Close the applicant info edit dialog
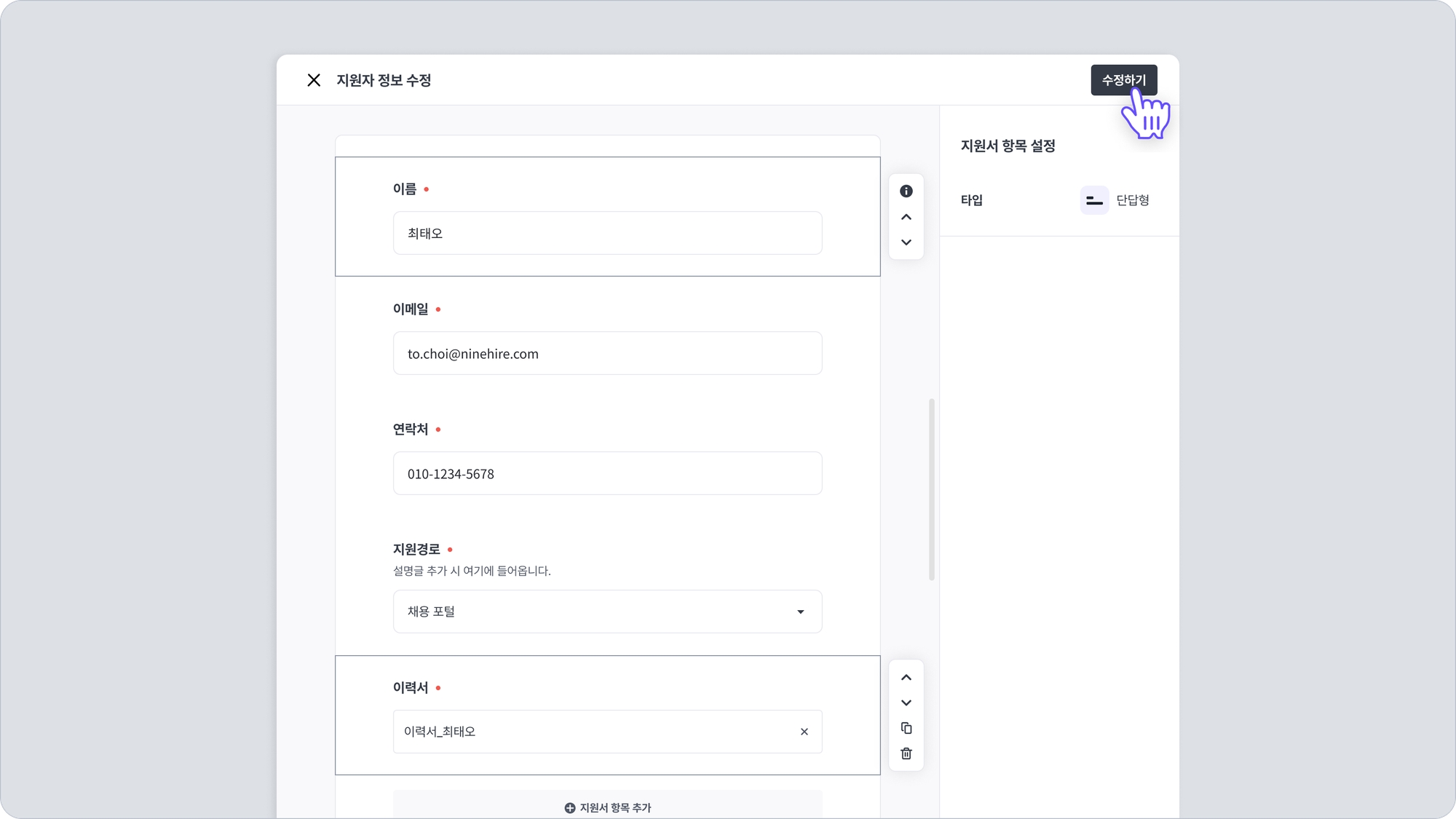The image size is (1456, 819). (314, 80)
